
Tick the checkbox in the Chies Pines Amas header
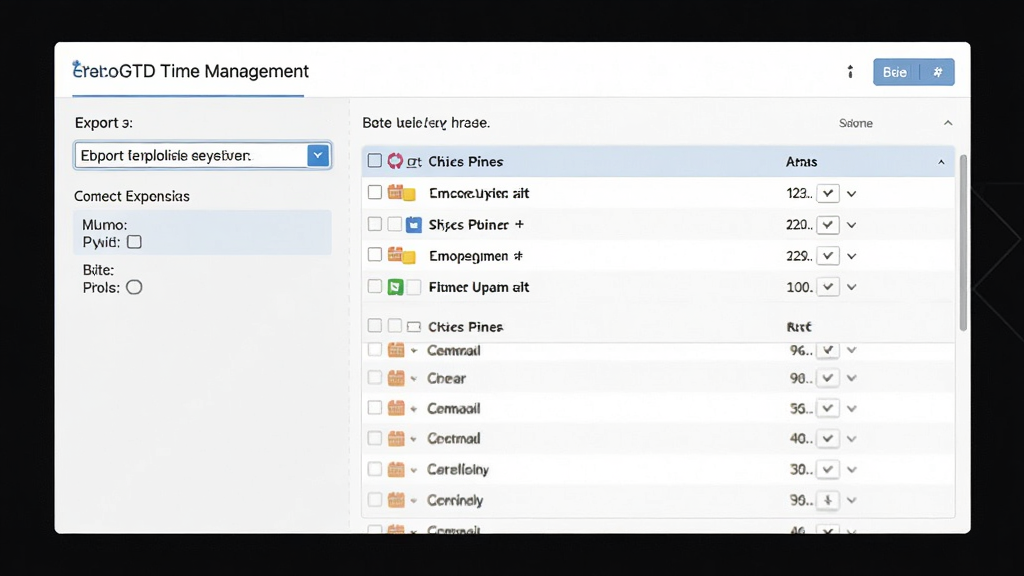click(374, 161)
